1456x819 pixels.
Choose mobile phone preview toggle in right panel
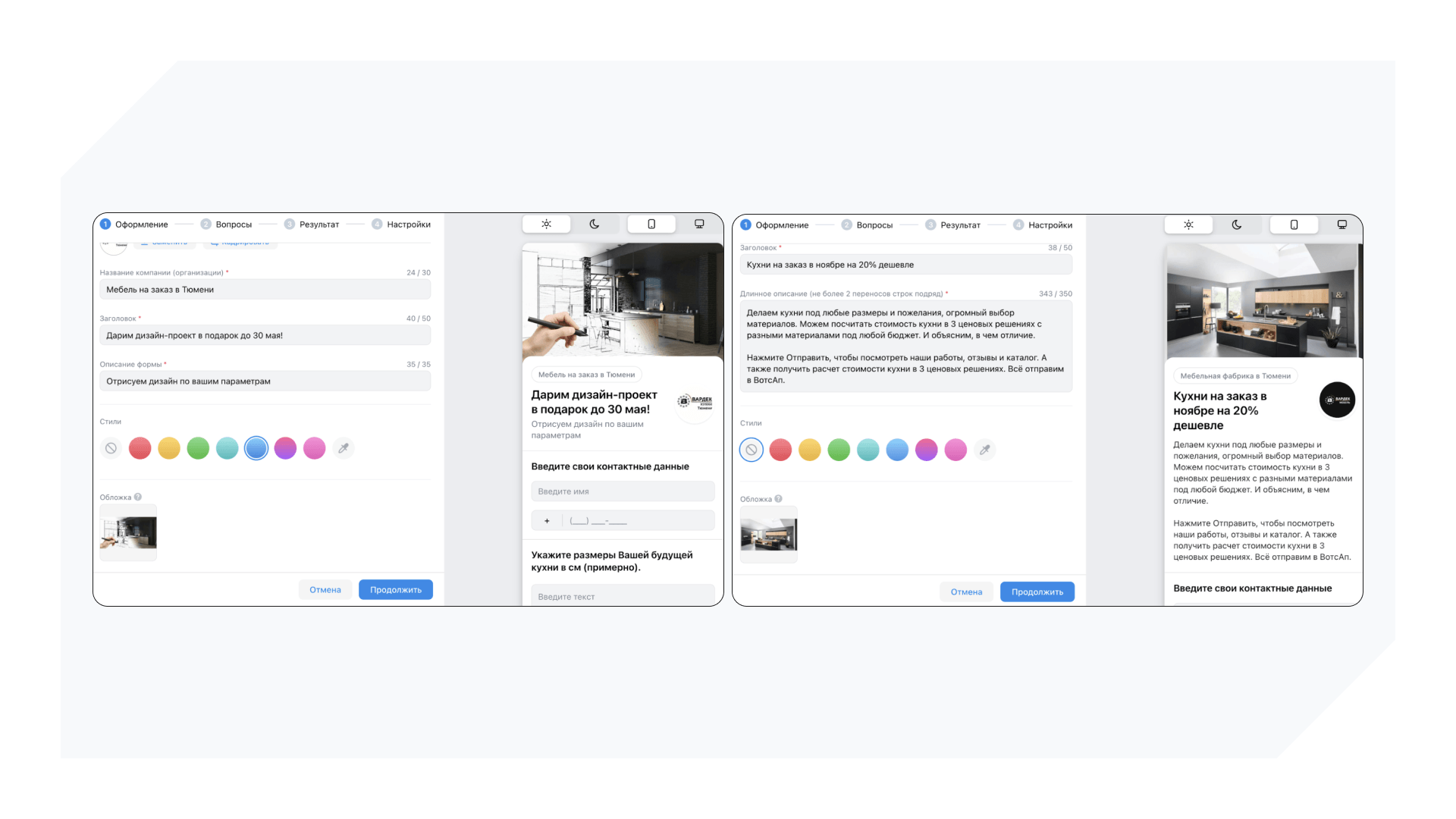[1294, 225]
